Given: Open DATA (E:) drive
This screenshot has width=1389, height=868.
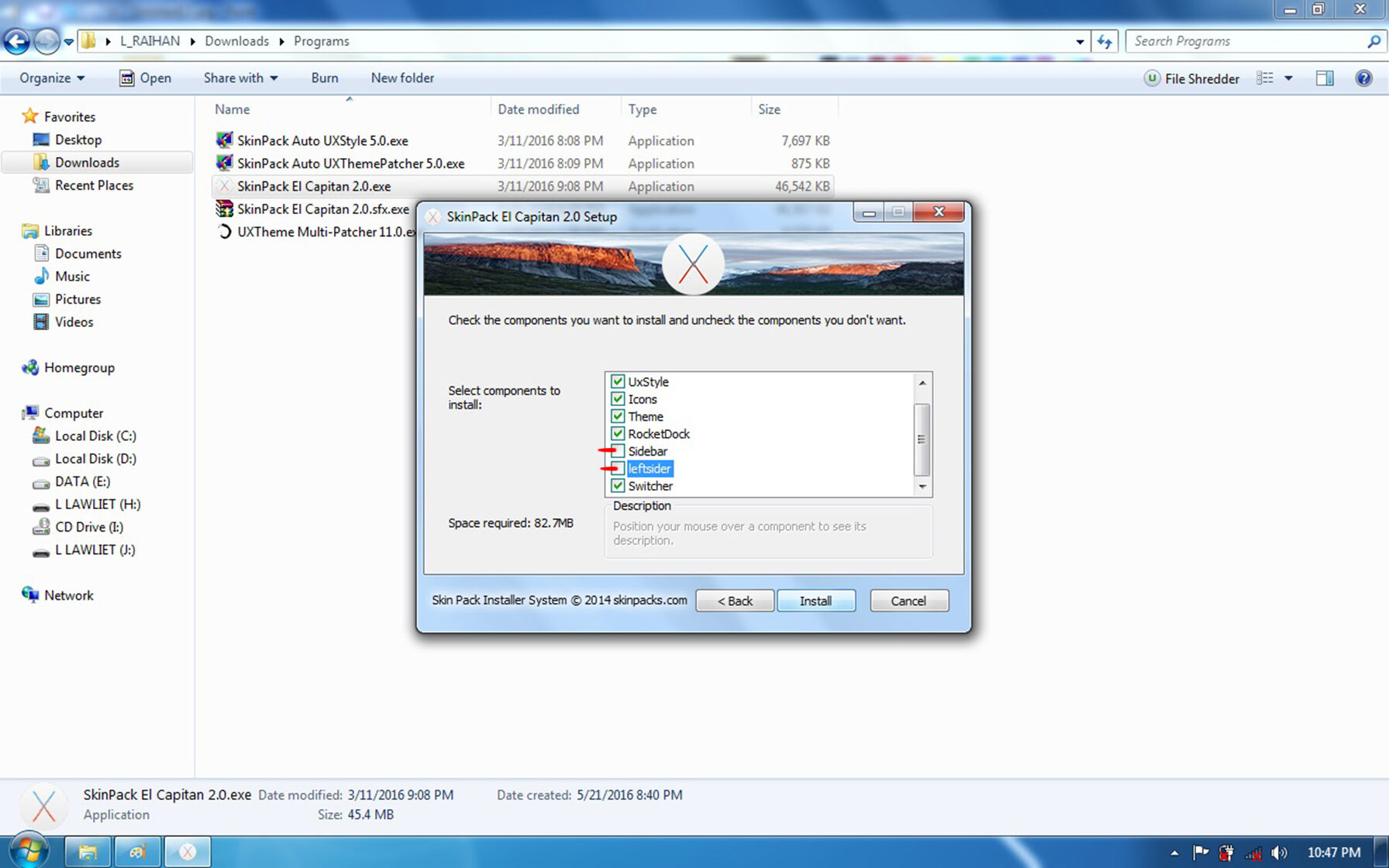Looking at the screenshot, I should (x=82, y=481).
